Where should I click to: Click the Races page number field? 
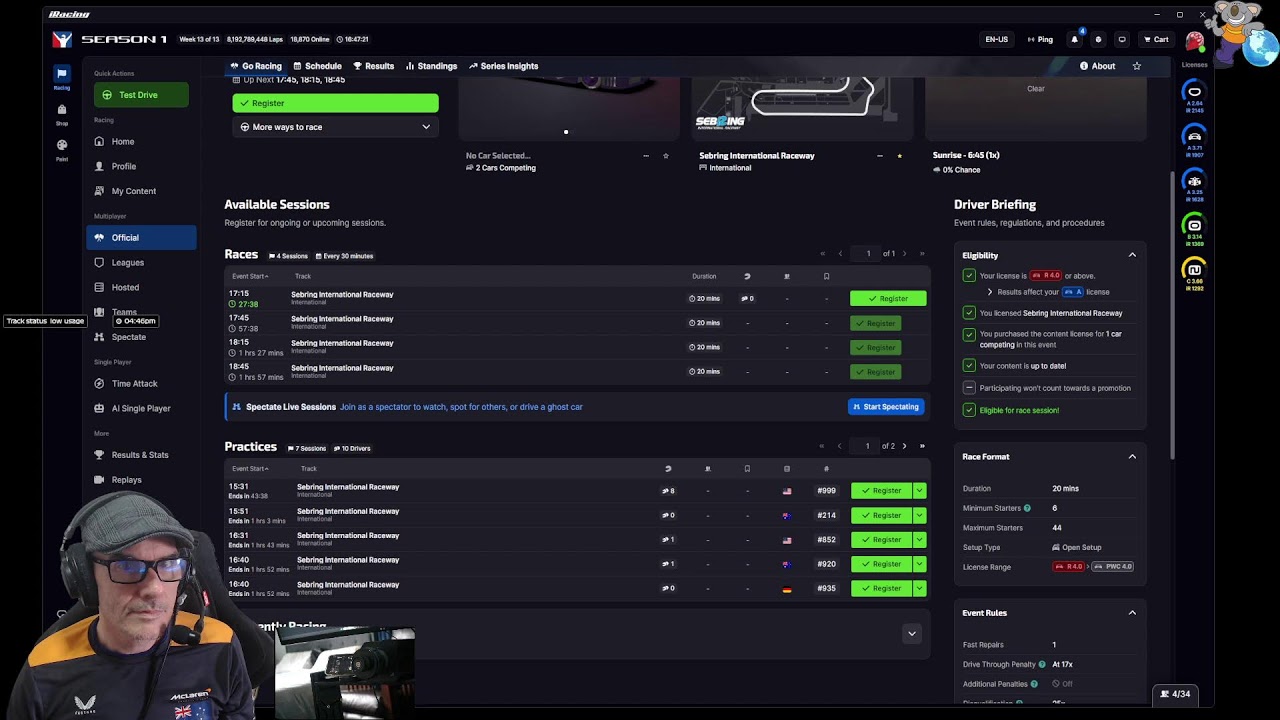868,254
